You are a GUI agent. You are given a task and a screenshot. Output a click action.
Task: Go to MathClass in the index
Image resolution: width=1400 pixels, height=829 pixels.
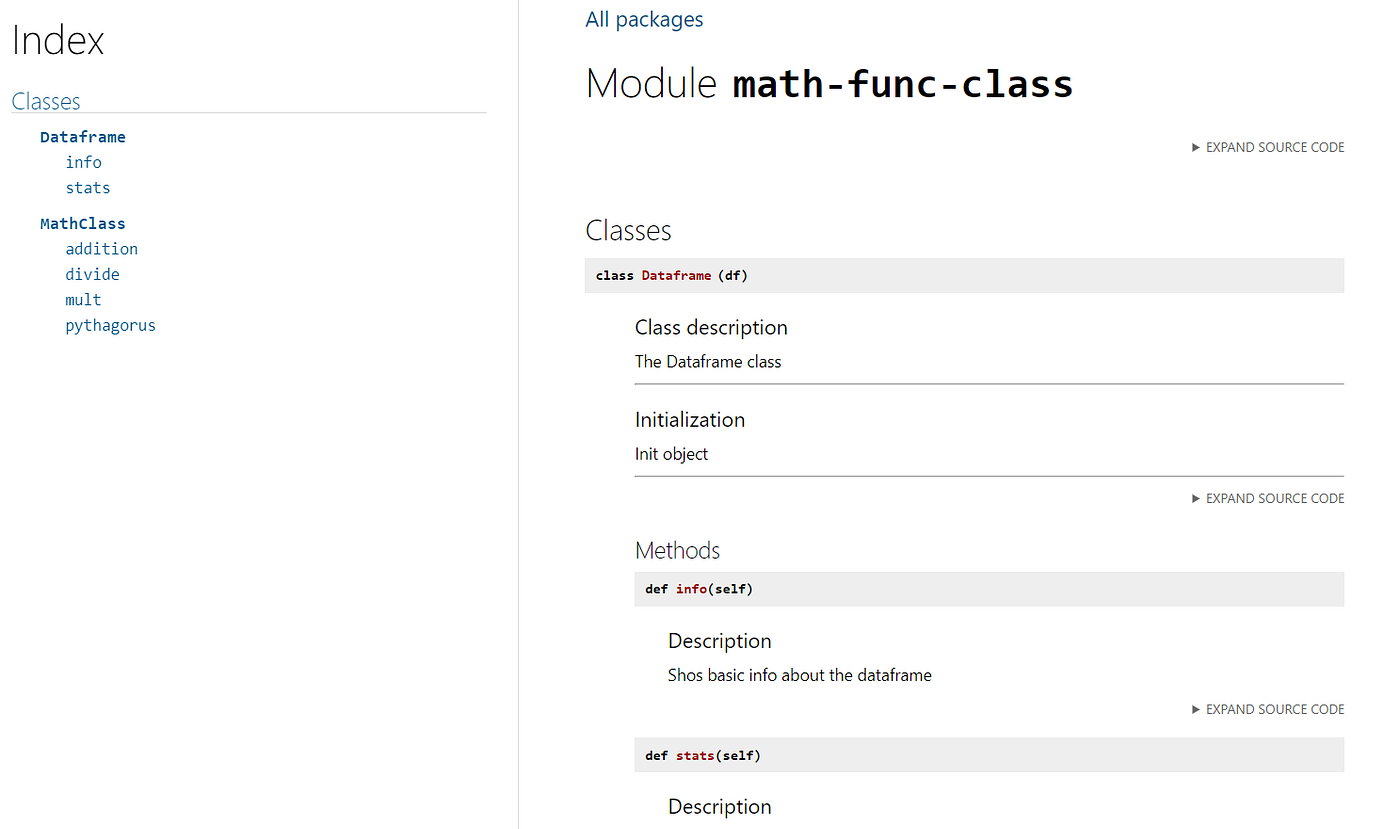pyautogui.click(x=83, y=224)
